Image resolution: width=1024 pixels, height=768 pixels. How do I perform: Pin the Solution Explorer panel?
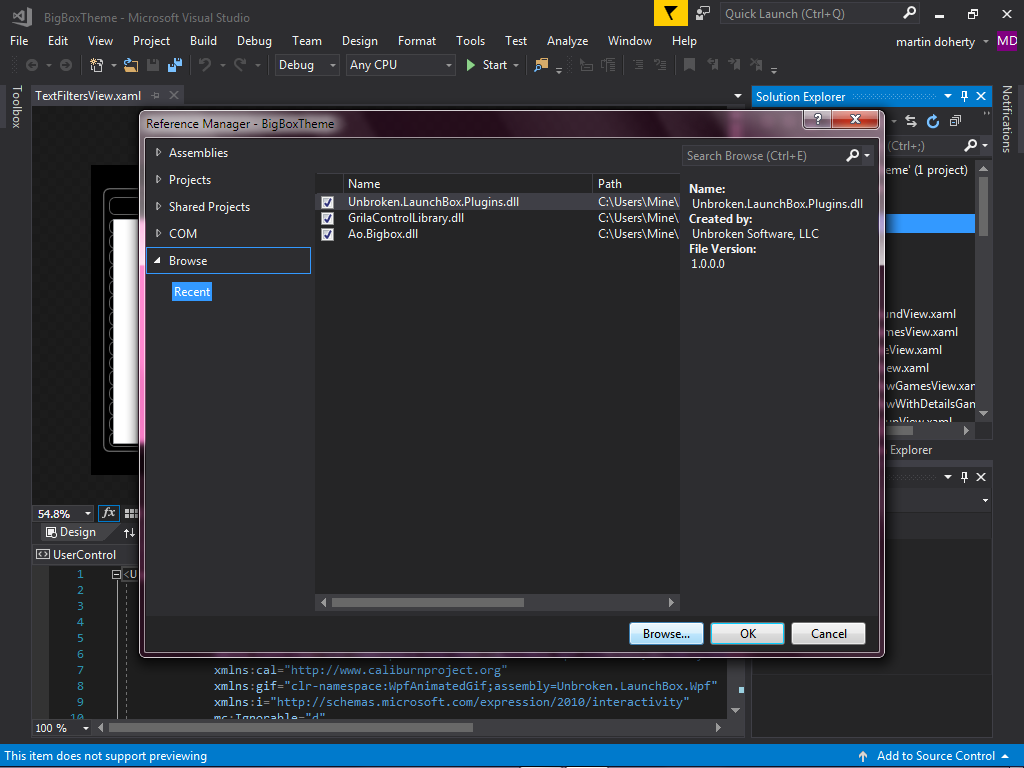click(964, 97)
